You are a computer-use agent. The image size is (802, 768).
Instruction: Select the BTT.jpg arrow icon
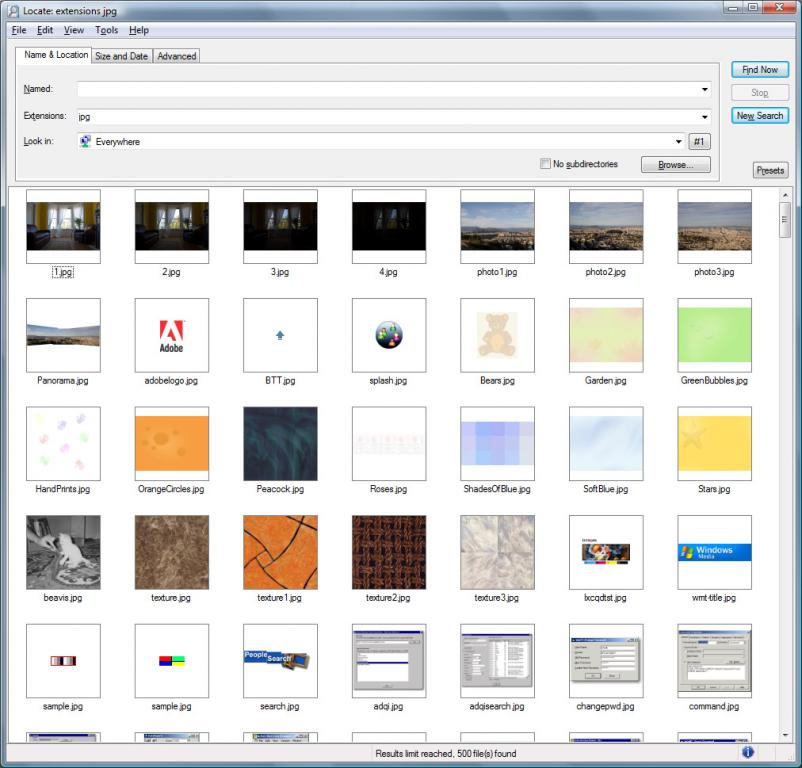pyautogui.click(x=280, y=335)
